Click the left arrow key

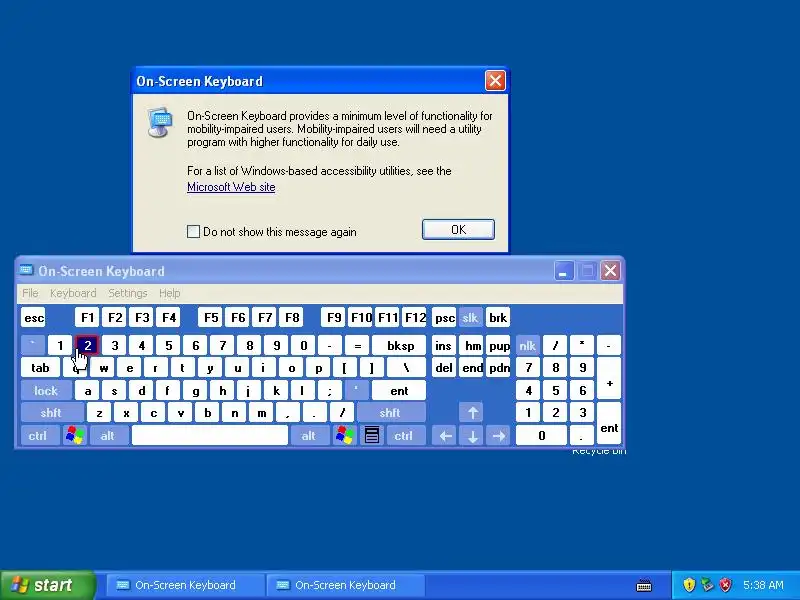445,435
